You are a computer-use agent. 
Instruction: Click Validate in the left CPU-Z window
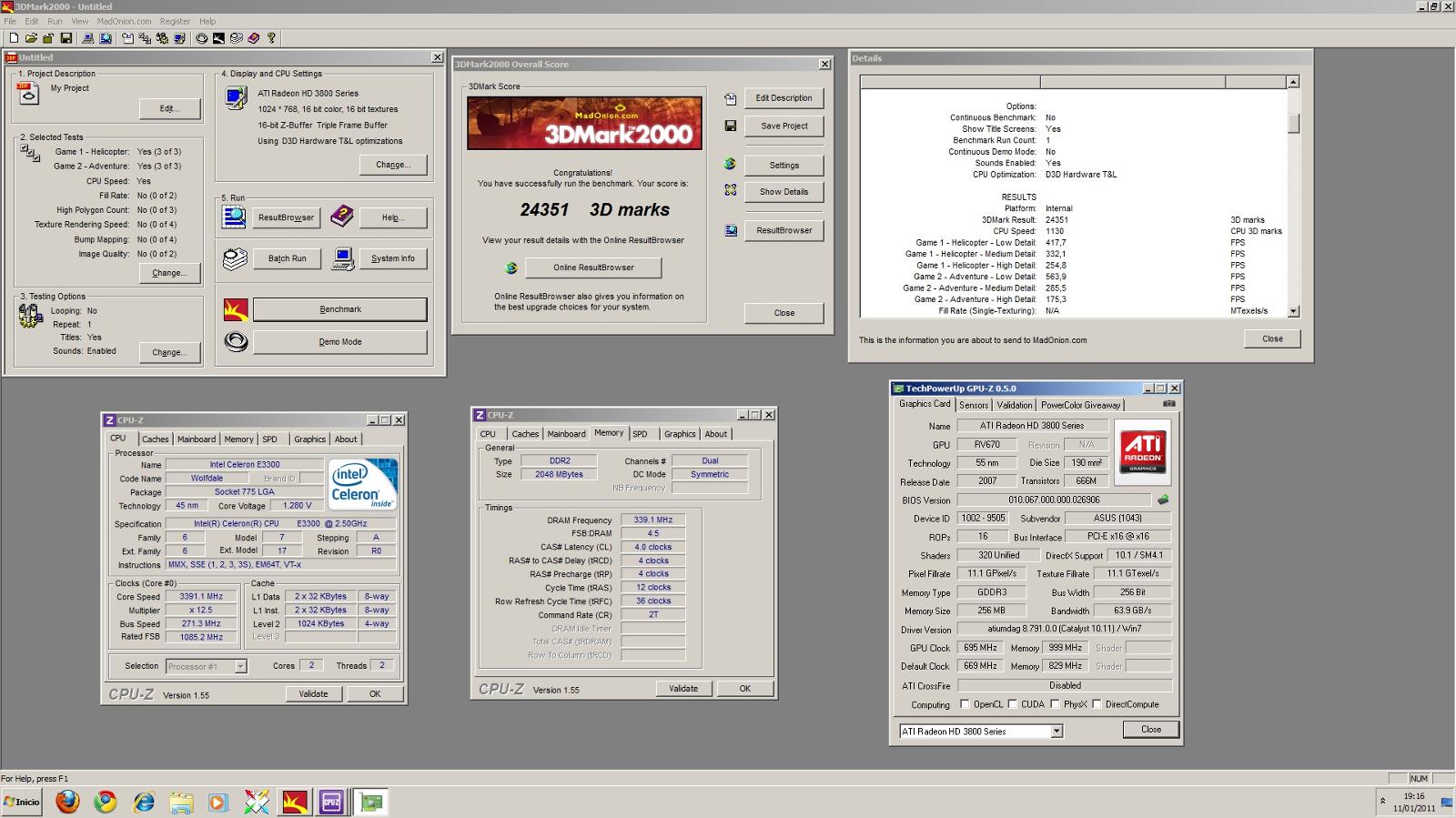[x=313, y=693]
